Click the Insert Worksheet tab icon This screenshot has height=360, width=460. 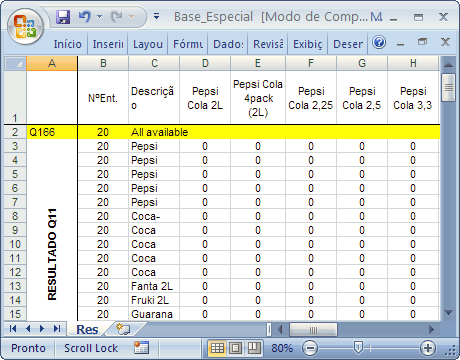123,329
